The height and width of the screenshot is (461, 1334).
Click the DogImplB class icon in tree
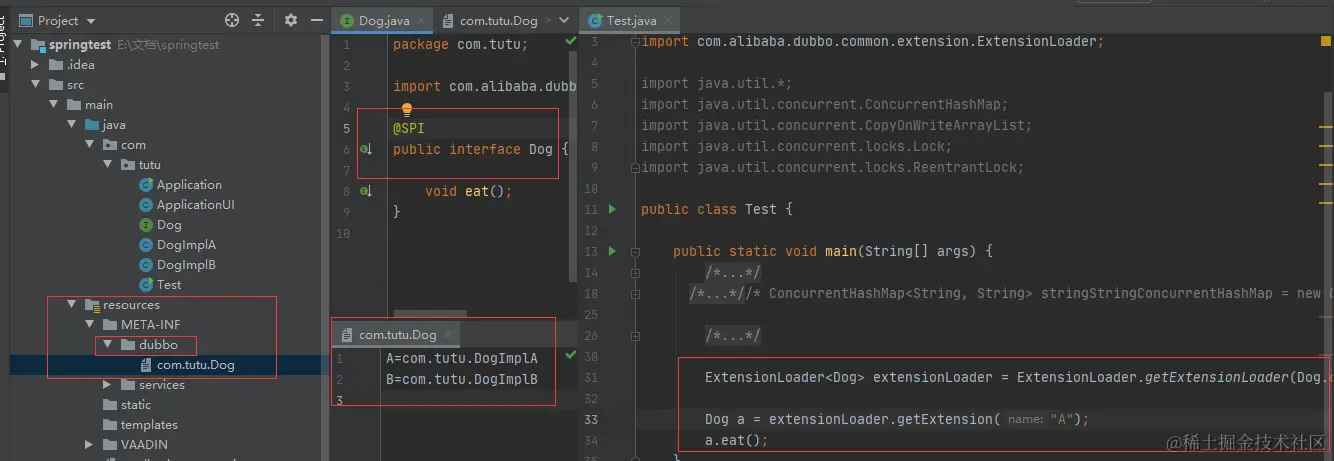tap(147, 265)
